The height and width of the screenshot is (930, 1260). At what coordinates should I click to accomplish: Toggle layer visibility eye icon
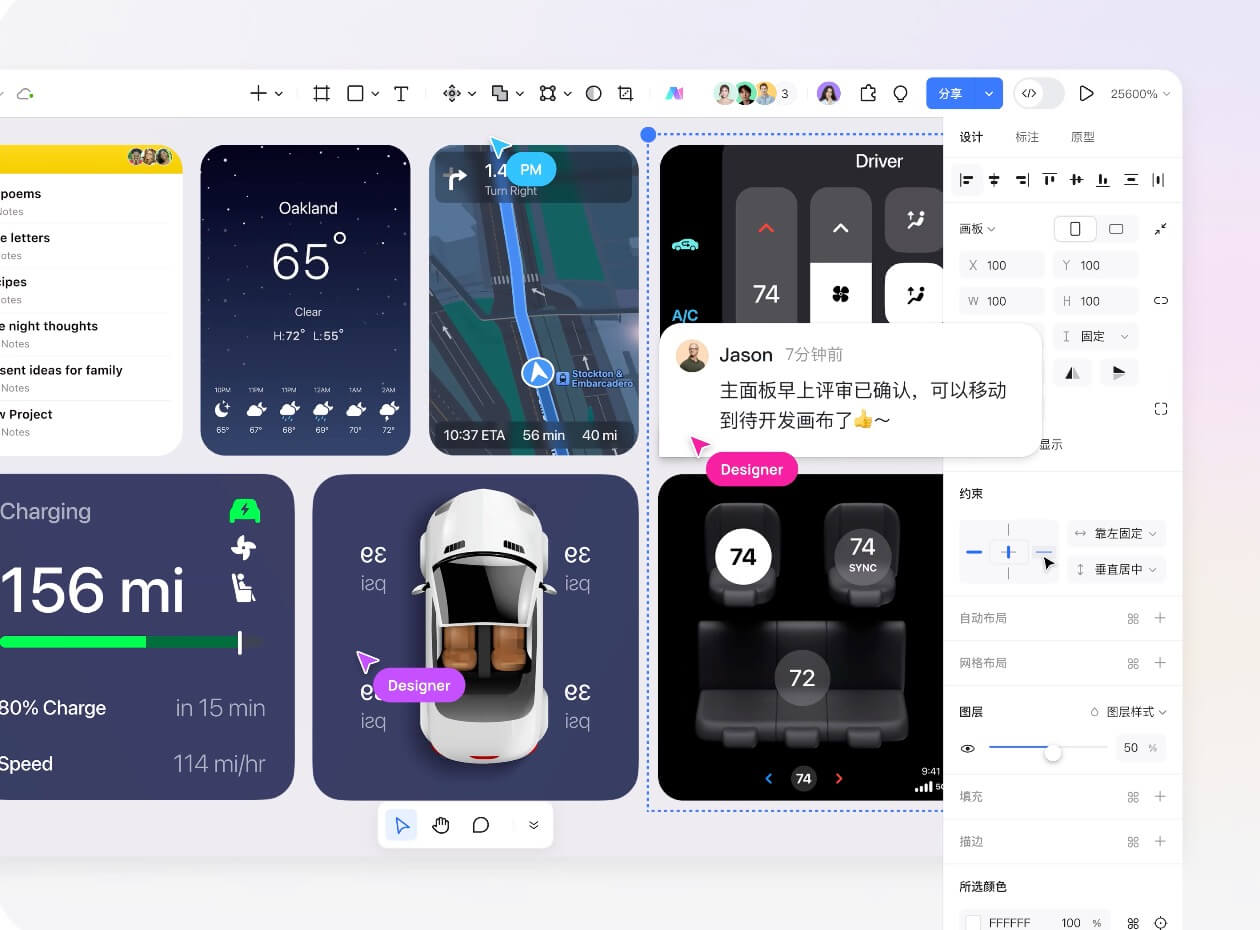pyautogui.click(x=968, y=748)
